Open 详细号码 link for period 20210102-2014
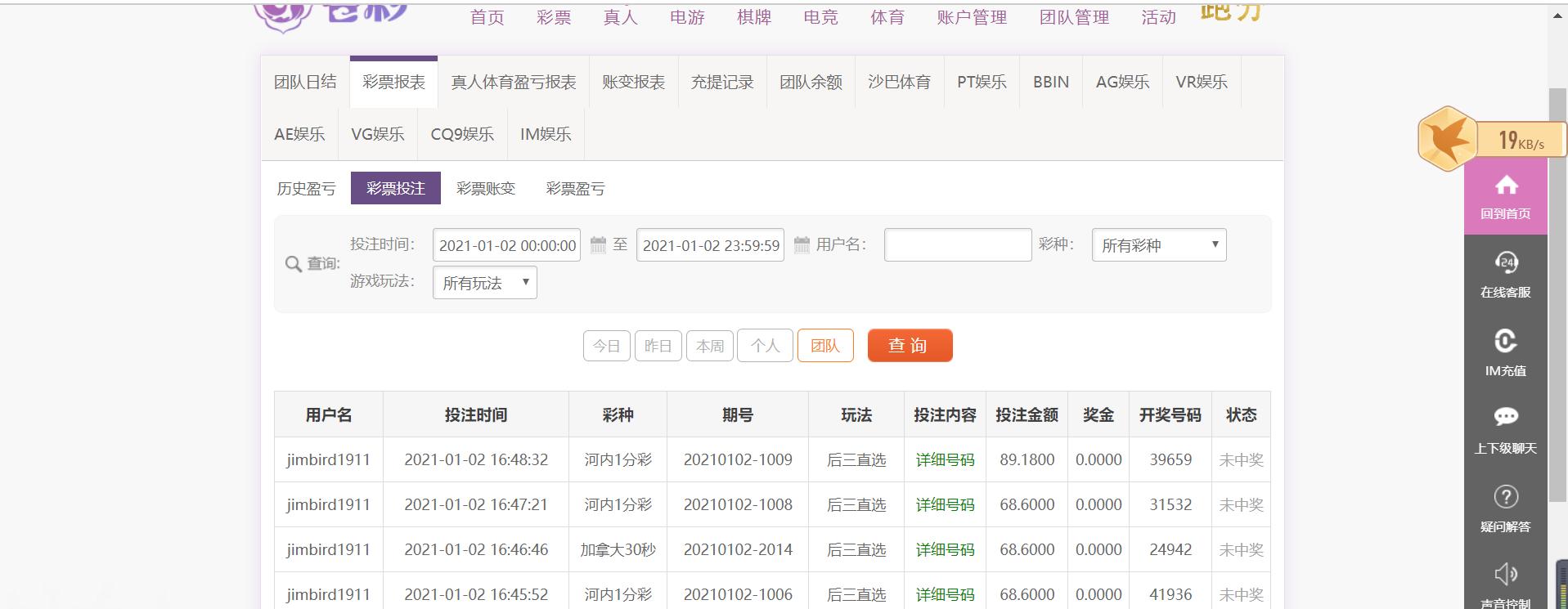This screenshot has height=609, width=1568. [945, 549]
